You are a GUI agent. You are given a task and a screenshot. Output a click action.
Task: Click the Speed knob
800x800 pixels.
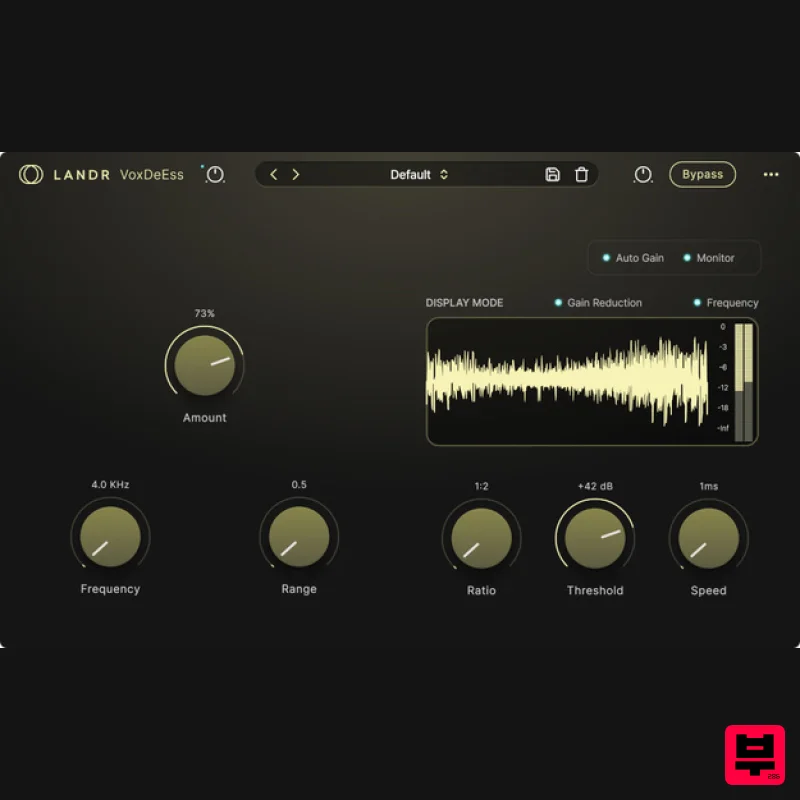tap(708, 538)
